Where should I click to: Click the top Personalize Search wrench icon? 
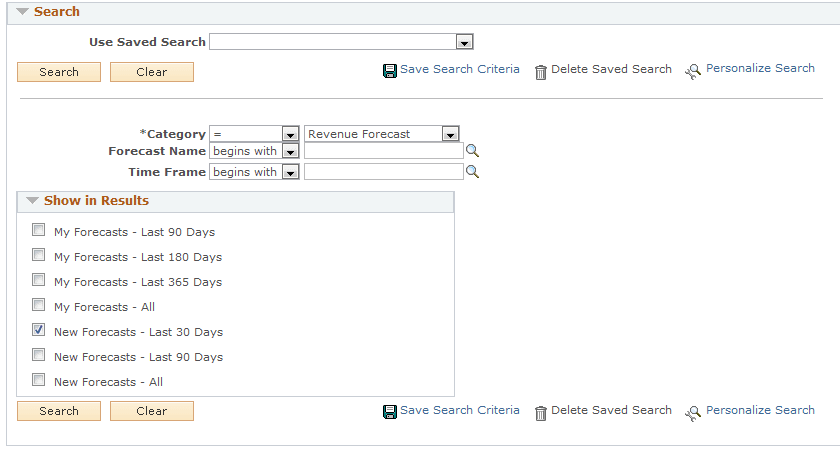coord(693,71)
